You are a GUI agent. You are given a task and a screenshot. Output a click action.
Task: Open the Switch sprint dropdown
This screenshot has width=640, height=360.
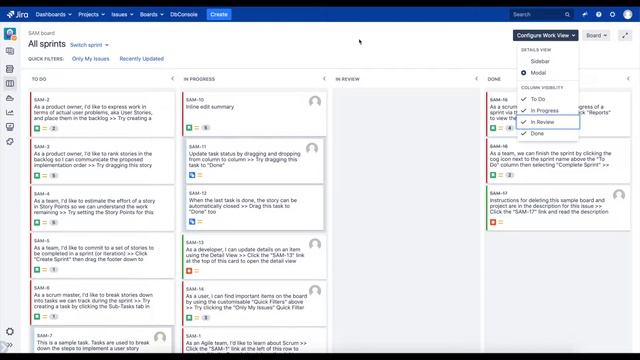click(x=89, y=45)
